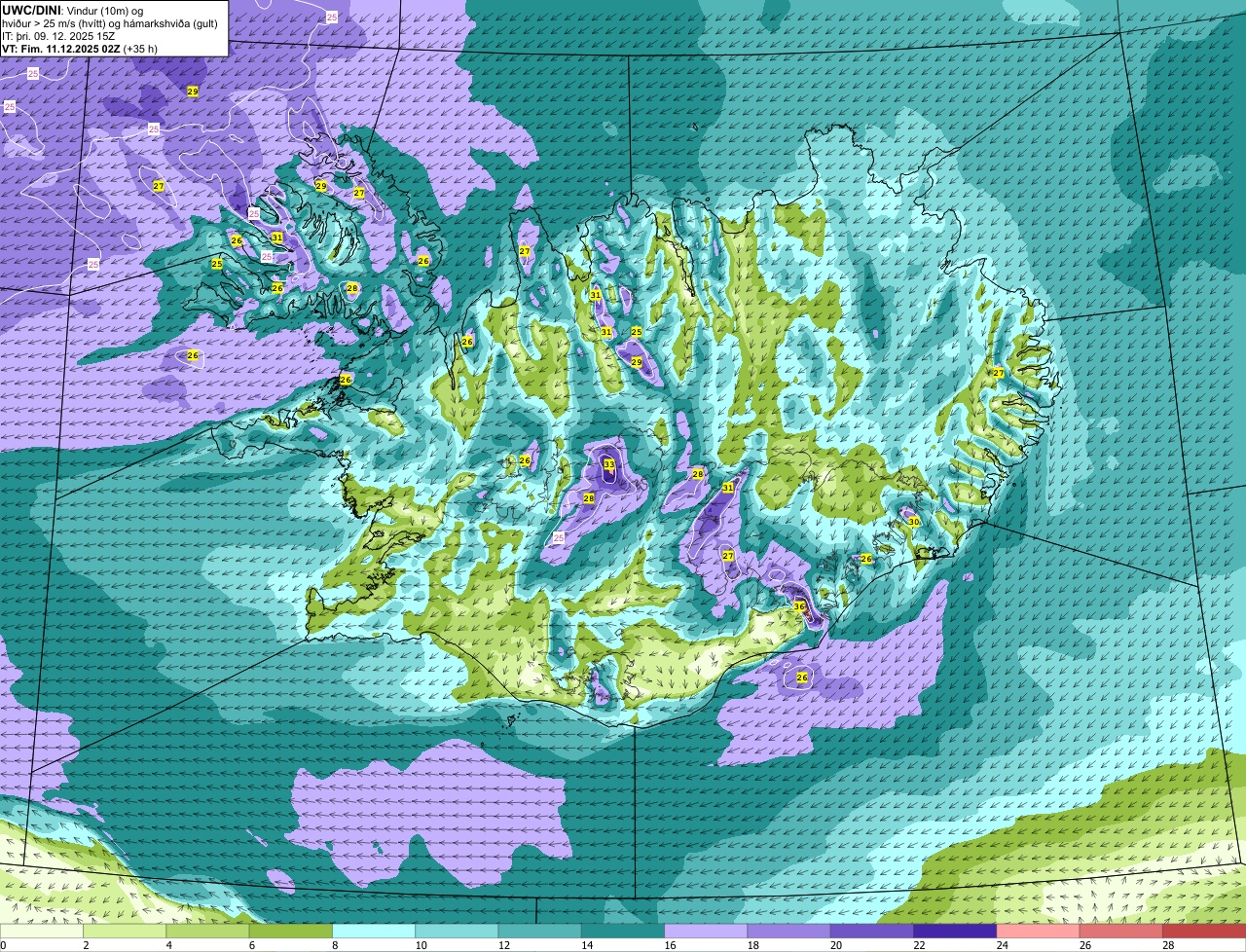Click the colour scale tick label "10"
The height and width of the screenshot is (952, 1246).
pos(421,945)
